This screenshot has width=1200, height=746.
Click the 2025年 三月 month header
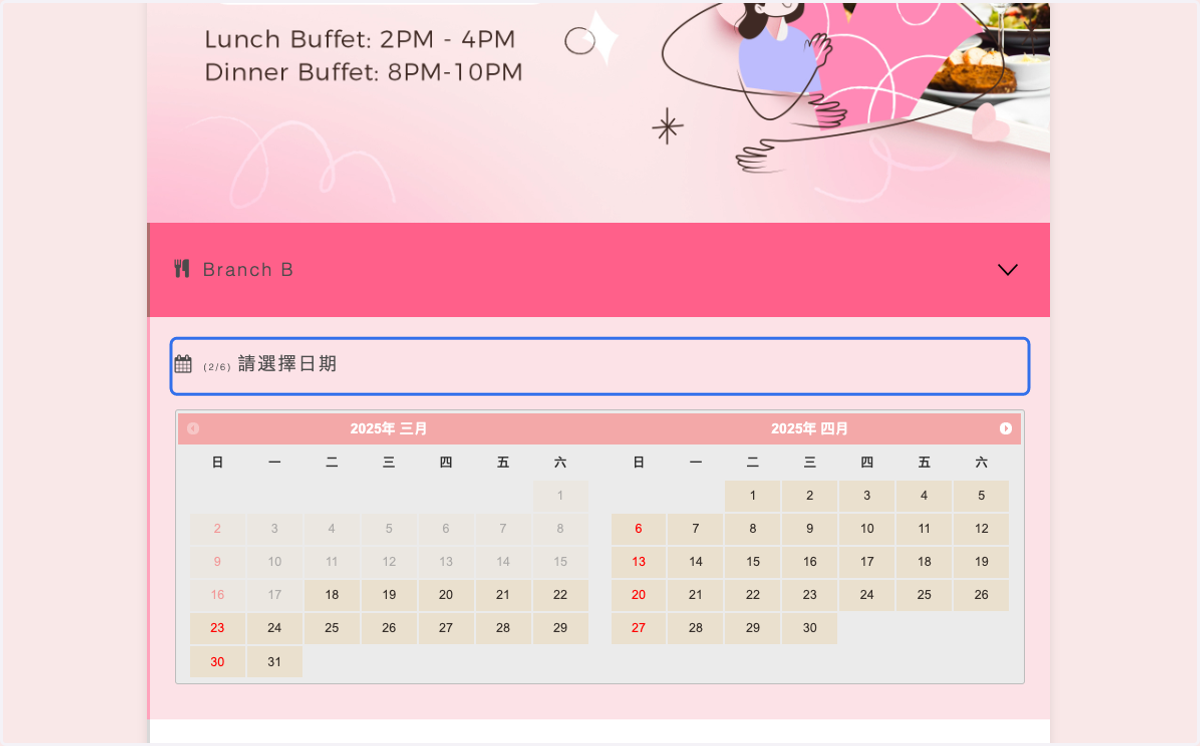[x=389, y=429]
